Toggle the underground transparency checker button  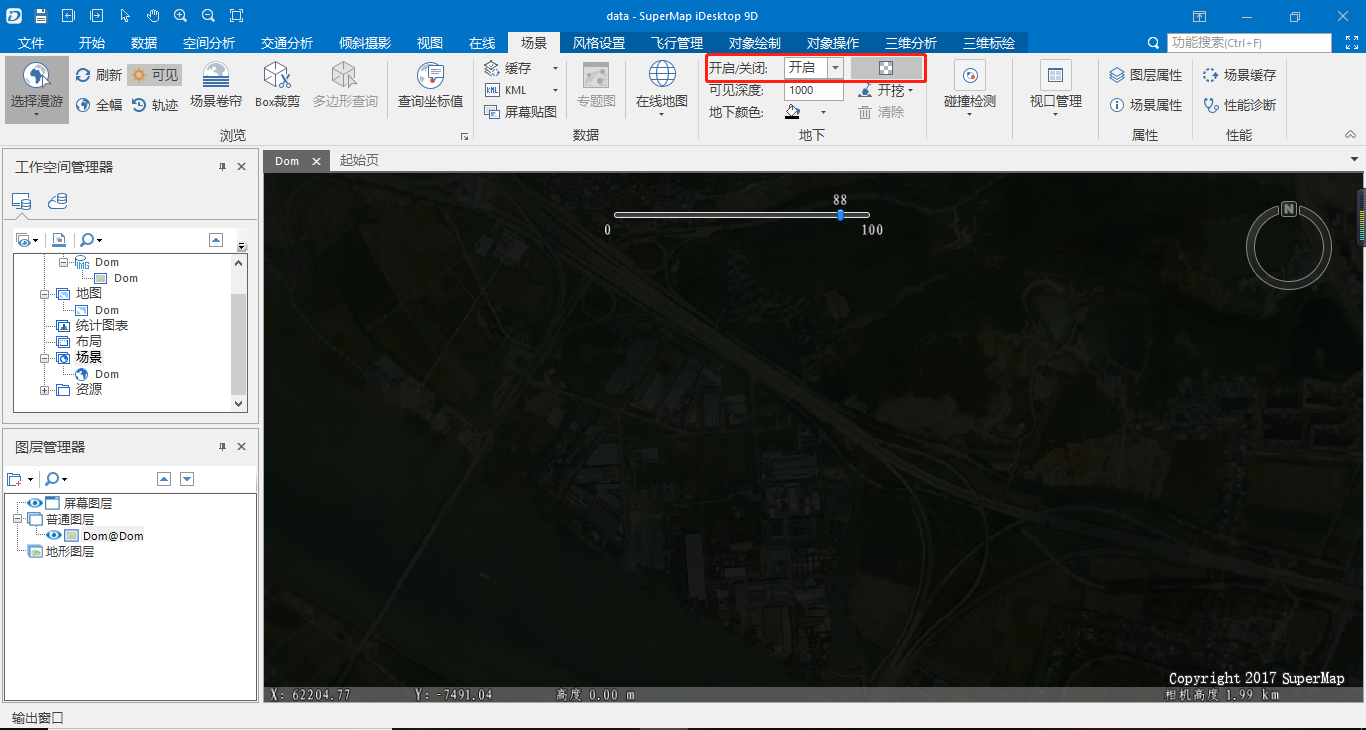click(x=886, y=68)
